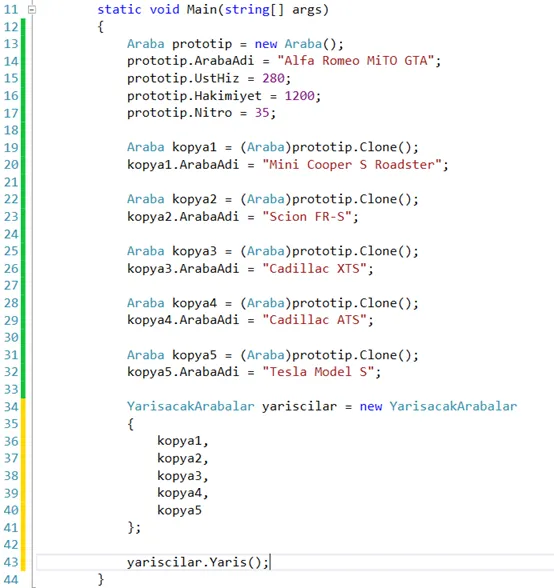554x588 pixels.
Task: Click the "yariscilar" variable on line 34
Action: (x=299, y=406)
